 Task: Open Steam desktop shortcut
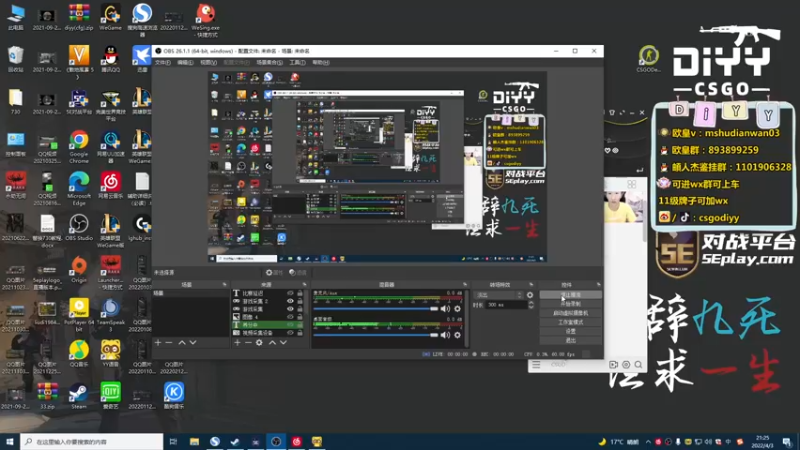click(x=79, y=396)
